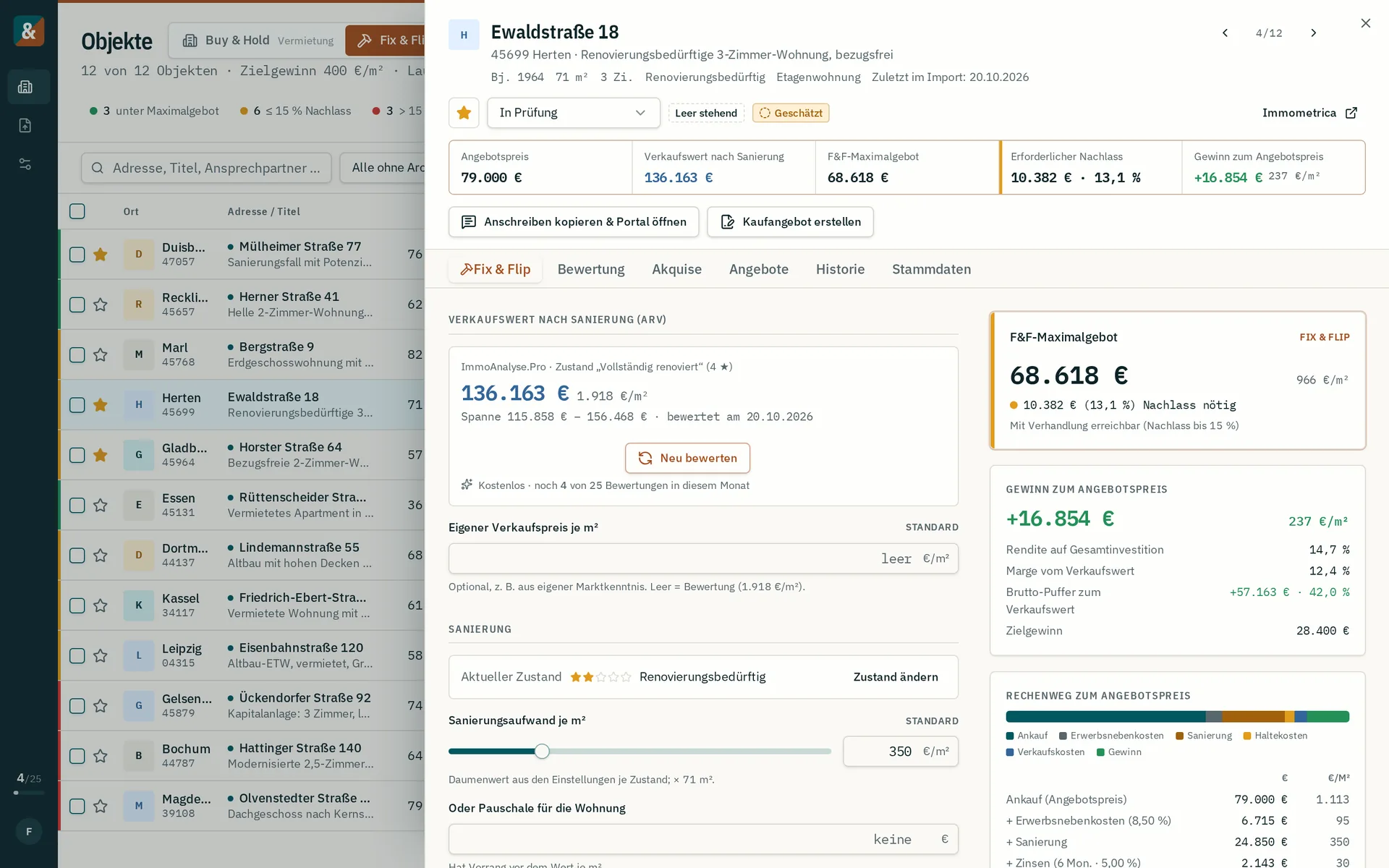Open the 'In Prüfung' status dropdown

coord(573,113)
